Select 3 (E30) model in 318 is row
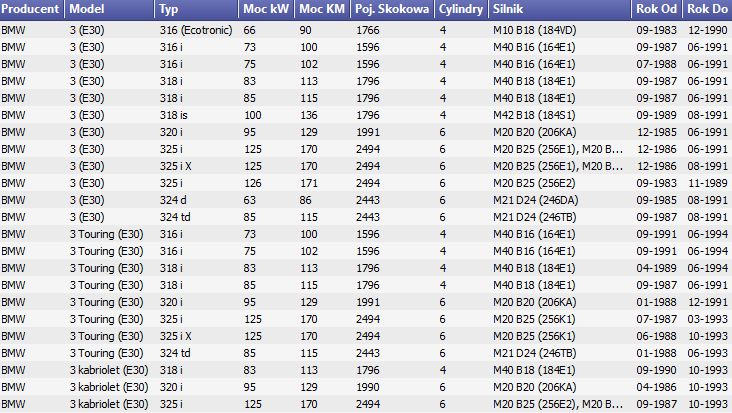Image resolution: width=732 pixels, height=413 pixels. pos(87,115)
